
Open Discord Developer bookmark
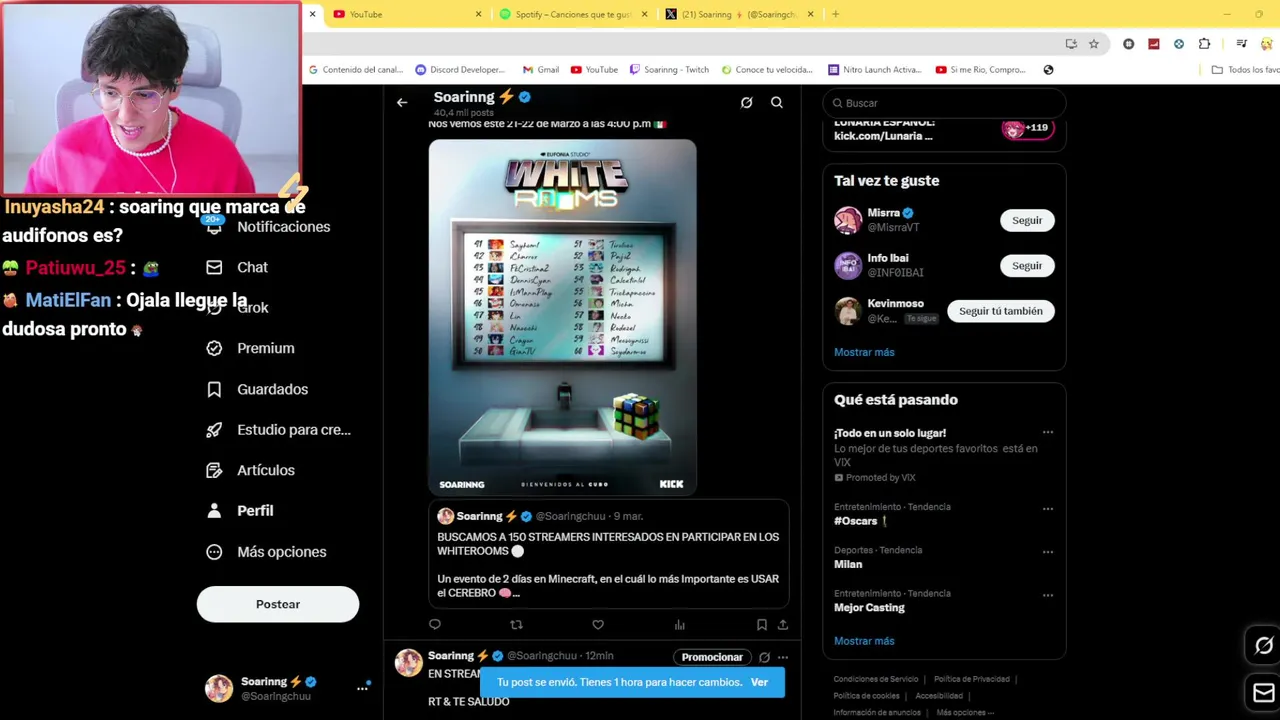click(x=460, y=70)
